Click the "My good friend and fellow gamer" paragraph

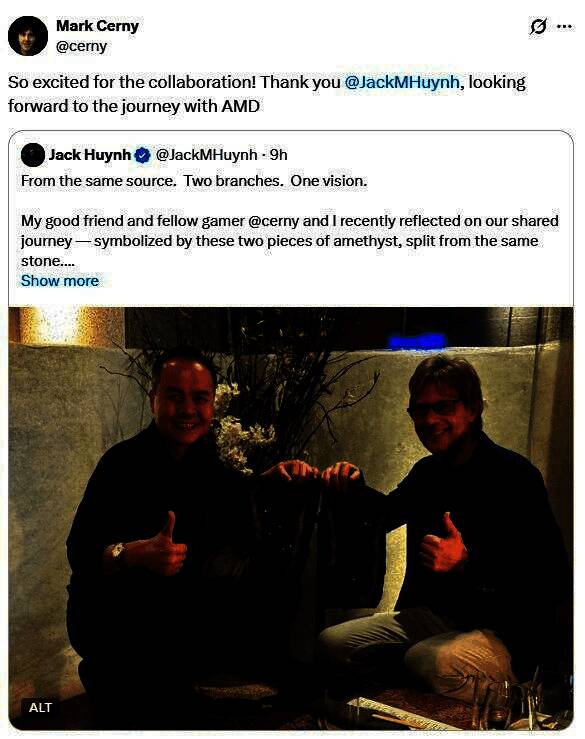[289, 241]
